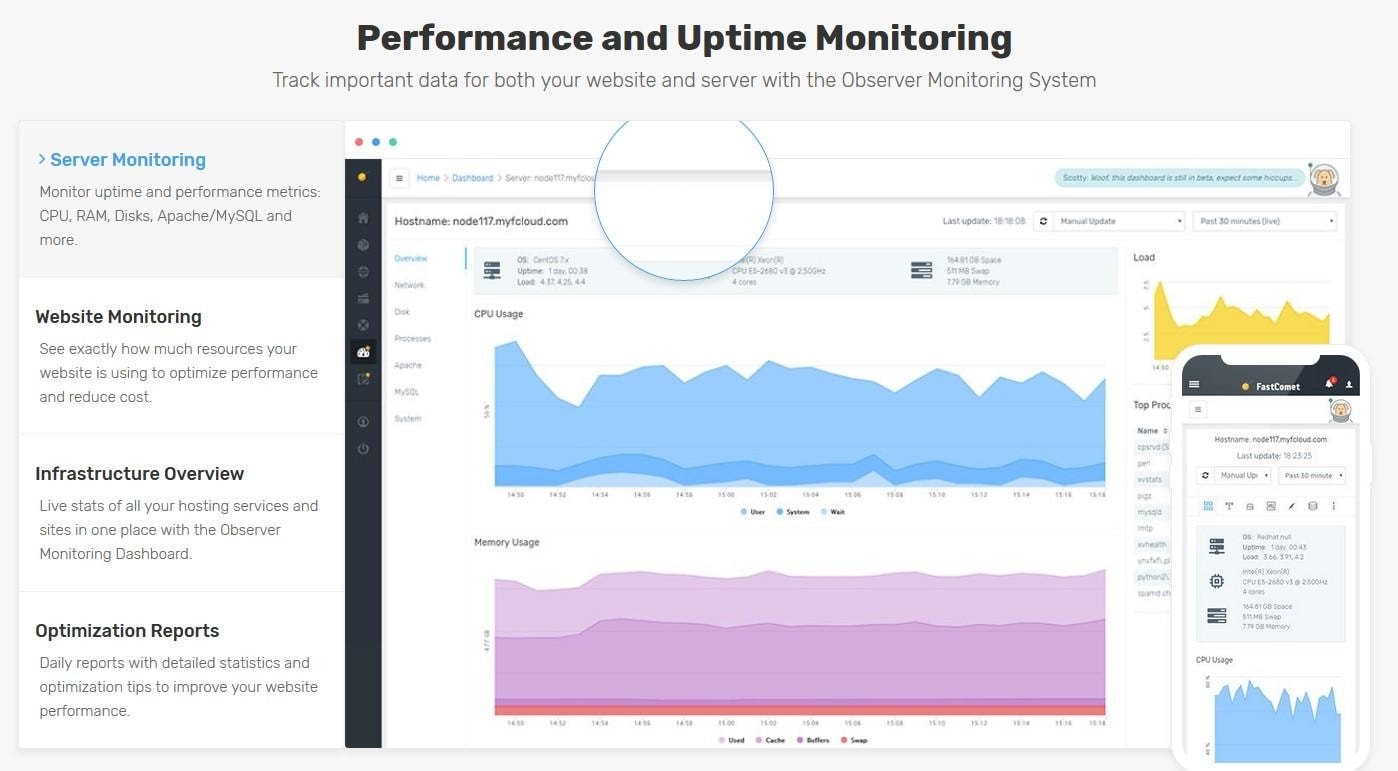Open the desktop Manual Update dropdown

click(1119, 221)
